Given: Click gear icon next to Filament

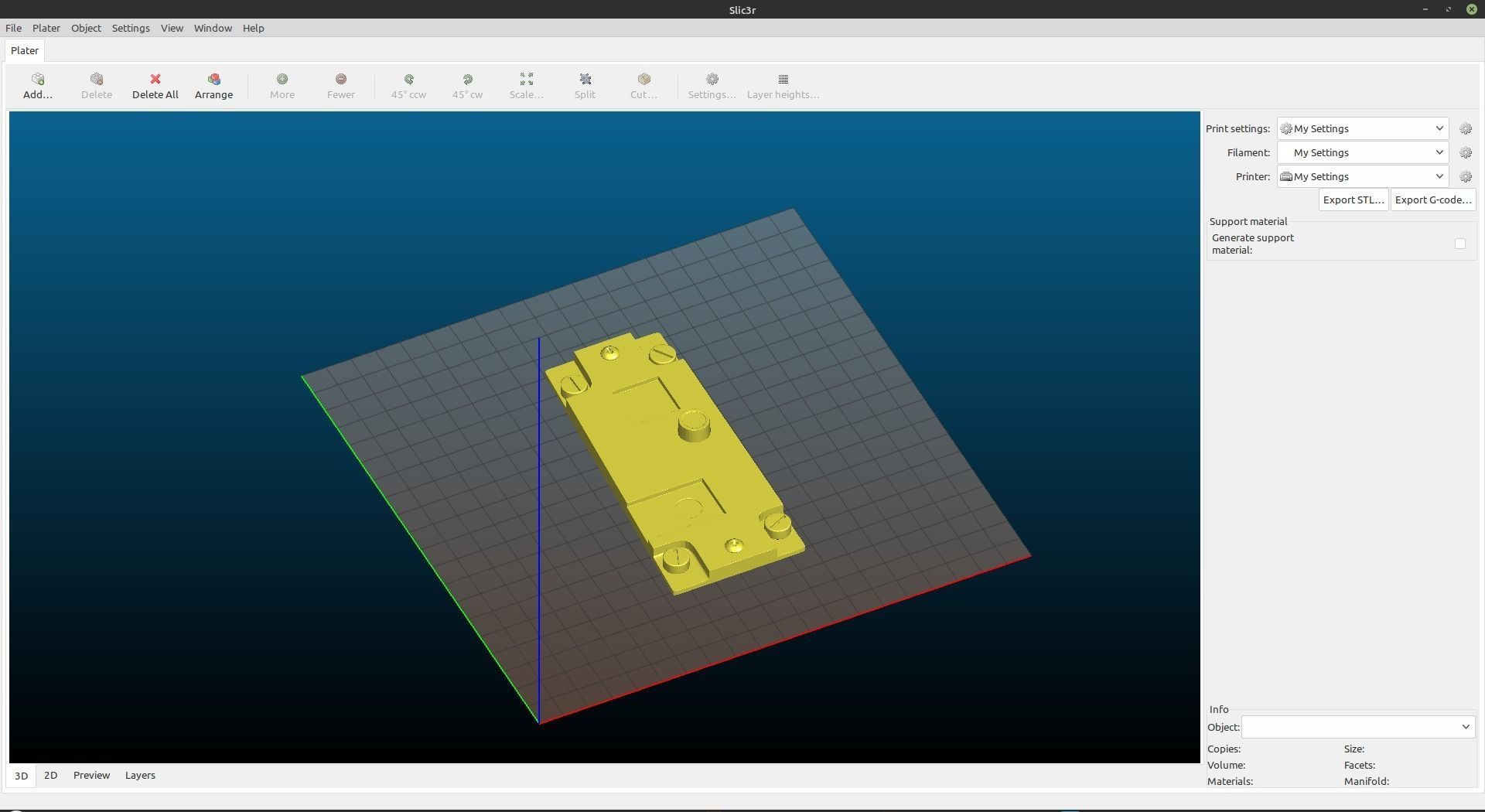Looking at the screenshot, I should (1465, 153).
